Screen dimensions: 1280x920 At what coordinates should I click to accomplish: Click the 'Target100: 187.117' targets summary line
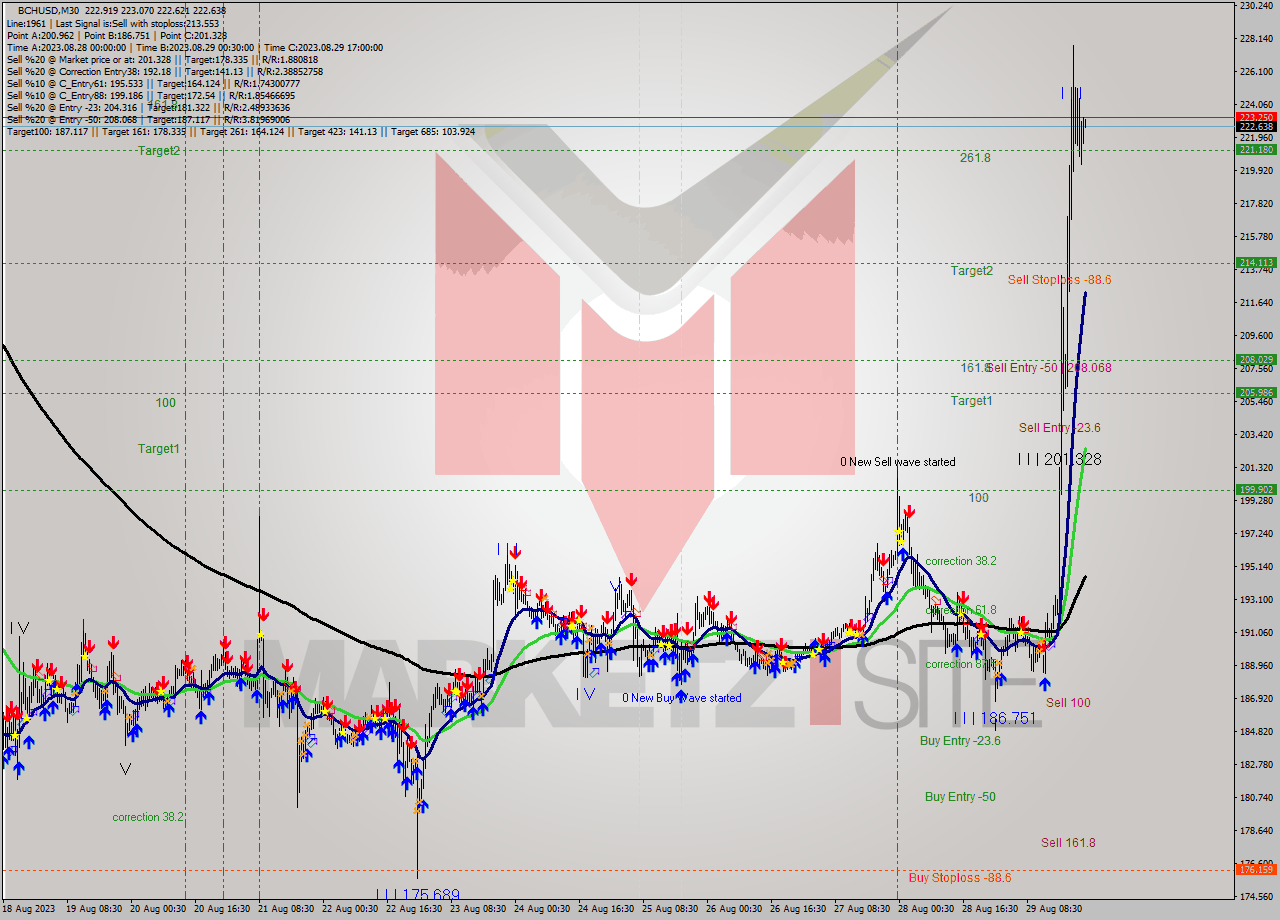[x=241, y=131]
